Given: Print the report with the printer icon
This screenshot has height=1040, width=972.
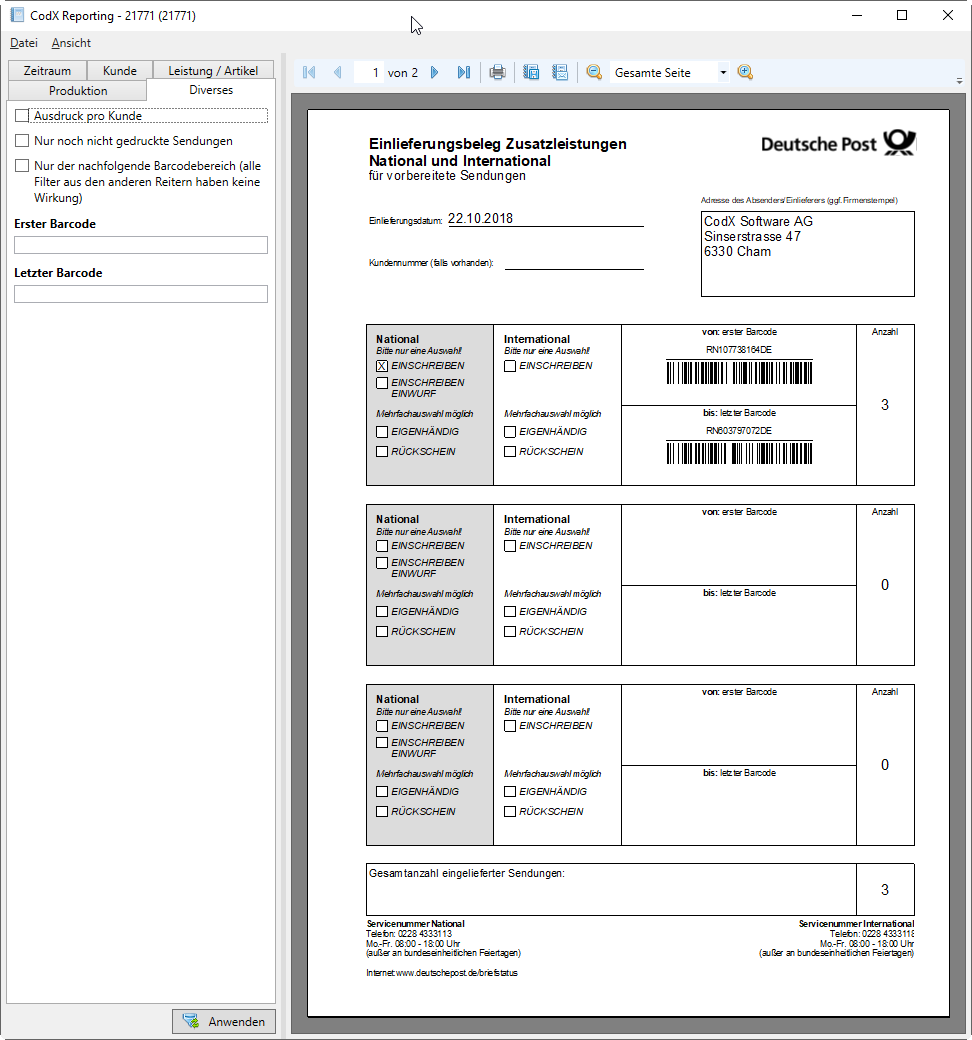Looking at the screenshot, I should pyautogui.click(x=498, y=72).
